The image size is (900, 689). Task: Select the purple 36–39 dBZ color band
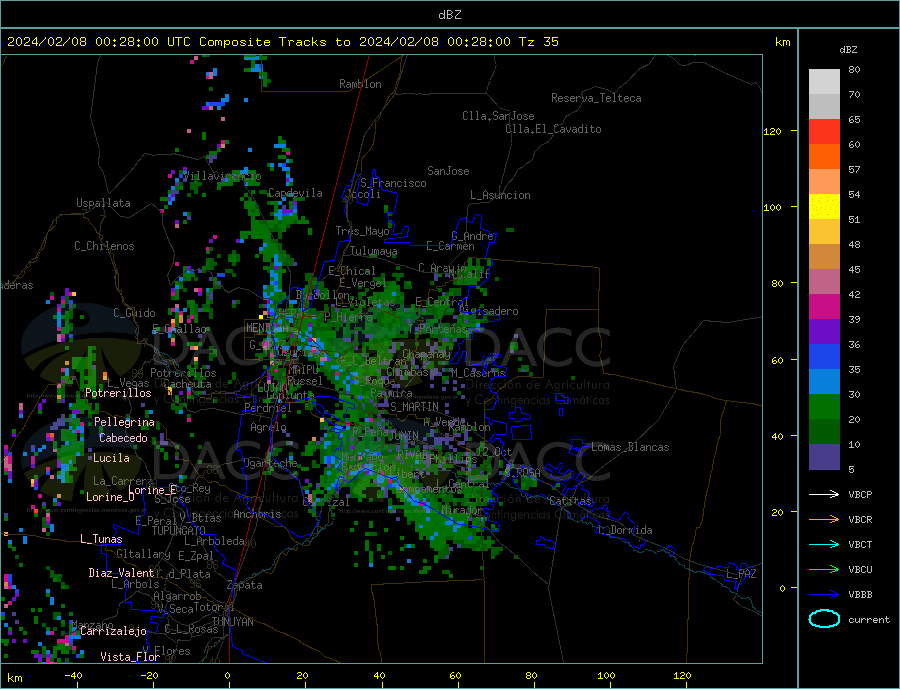824,332
